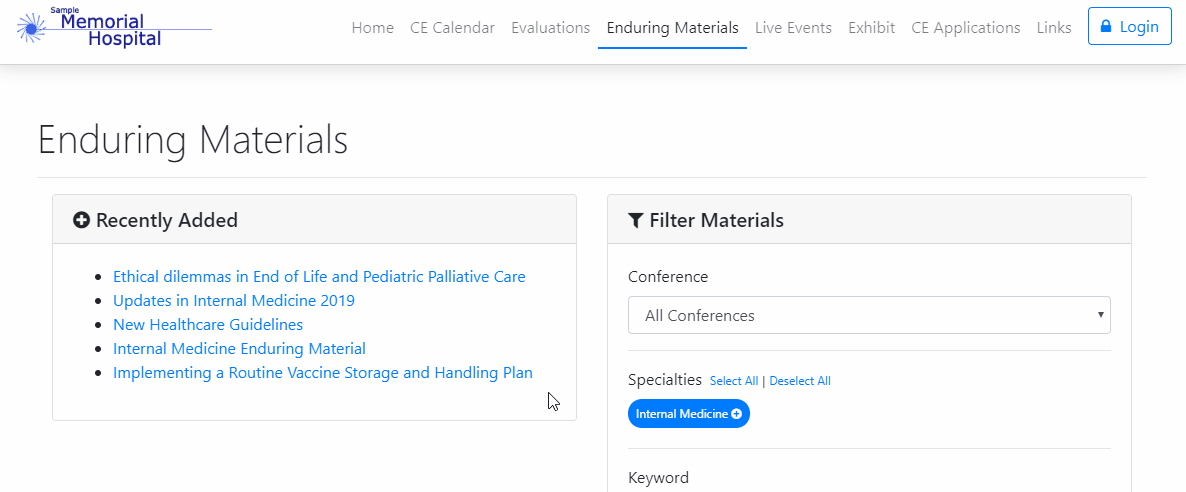Image resolution: width=1186 pixels, height=492 pixels.
Task: Click the Links menu item
Action: click(1054, 28)
